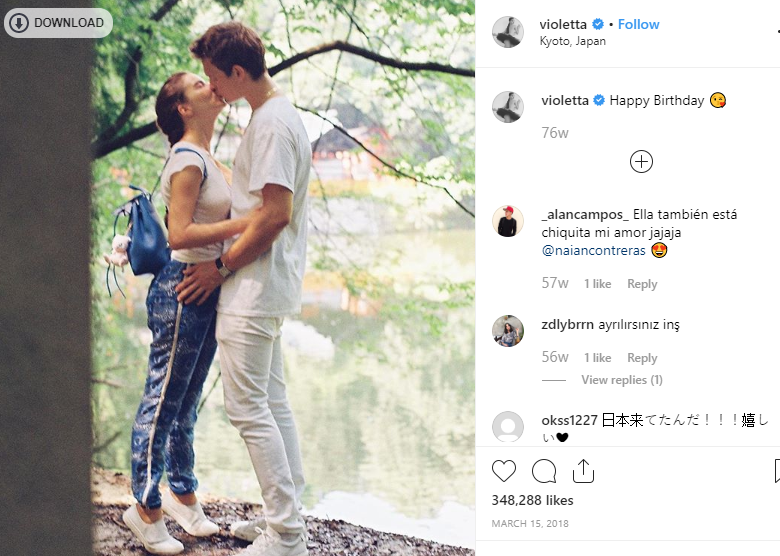Open comments with the speech bubble icon
This screenshot has width=780, height=556.
click(x=544, y=470)
